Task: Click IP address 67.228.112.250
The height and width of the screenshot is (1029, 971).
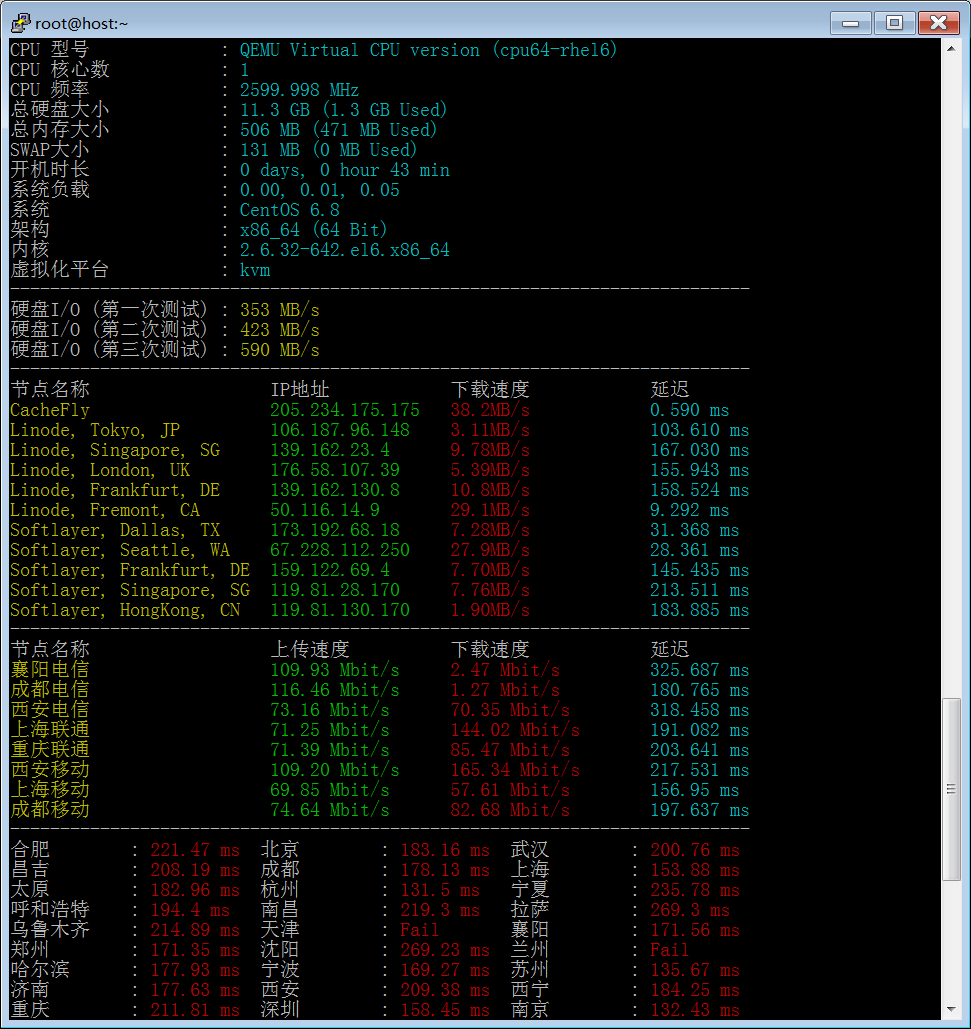Action: (340, 550)
